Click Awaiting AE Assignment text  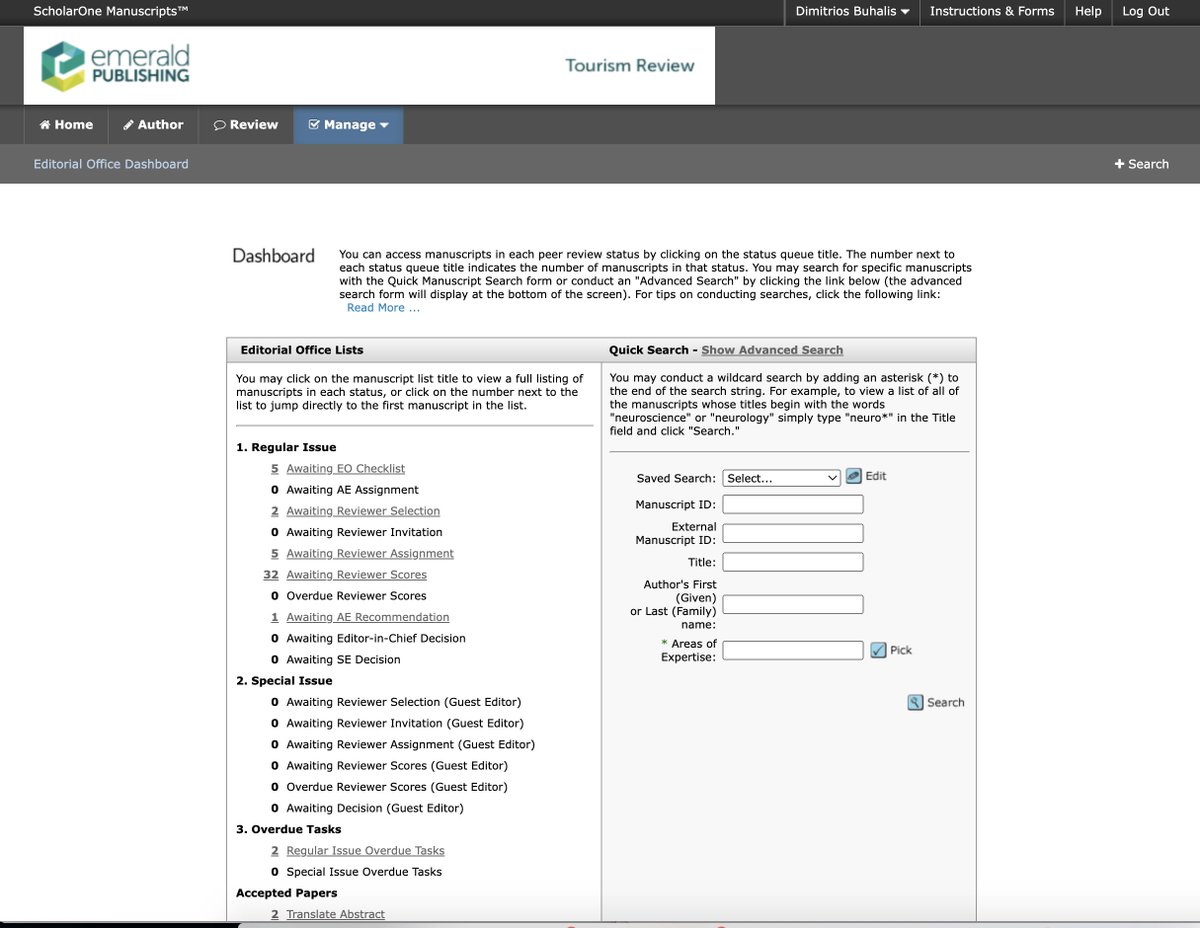click(352, 490)
